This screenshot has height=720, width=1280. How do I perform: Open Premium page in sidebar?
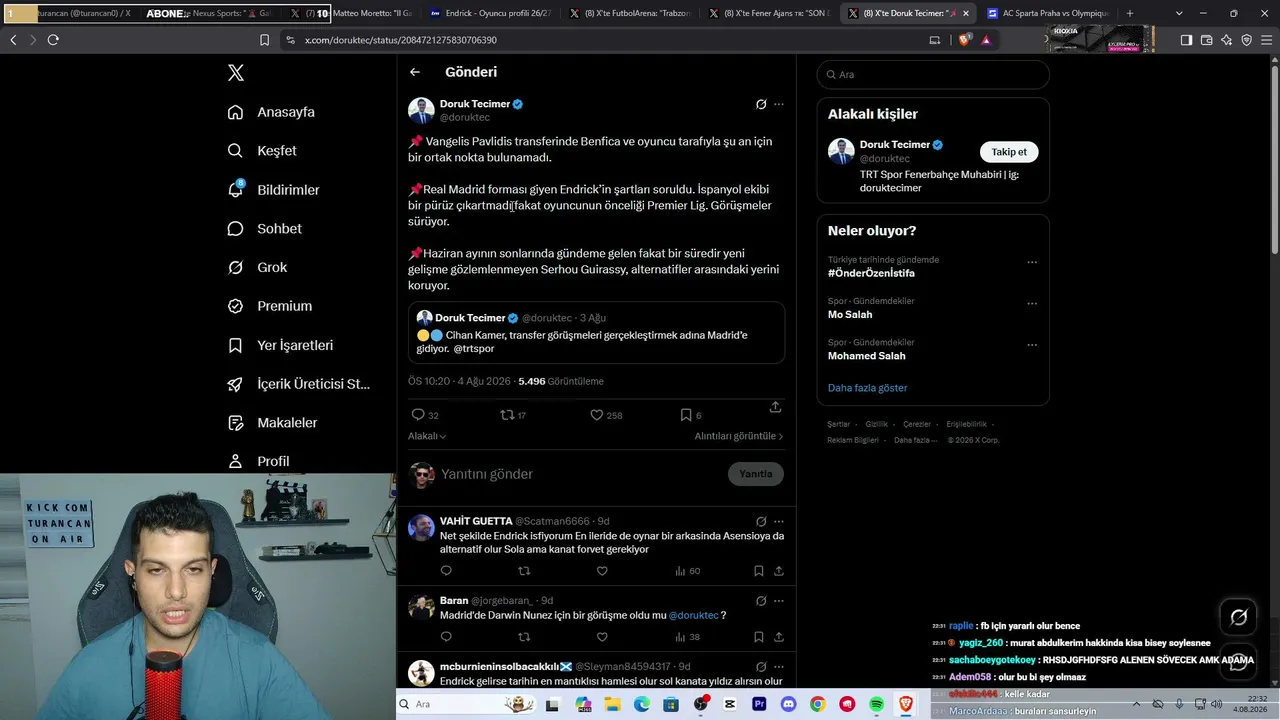[269, 306]
